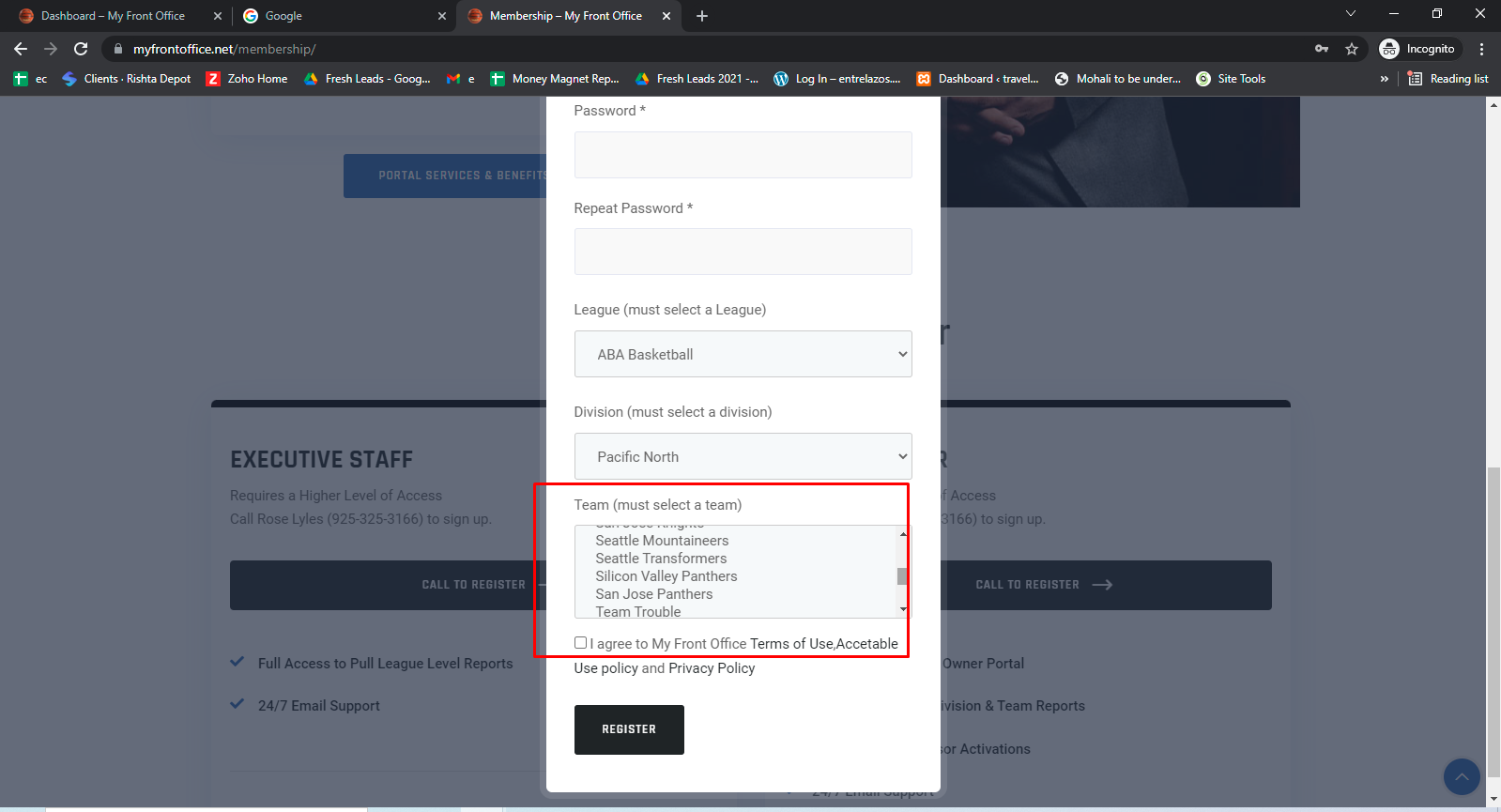Click the team list scrollbar thumb
The width and height of the screenshot is (1501, 812).
pos(902,575)
